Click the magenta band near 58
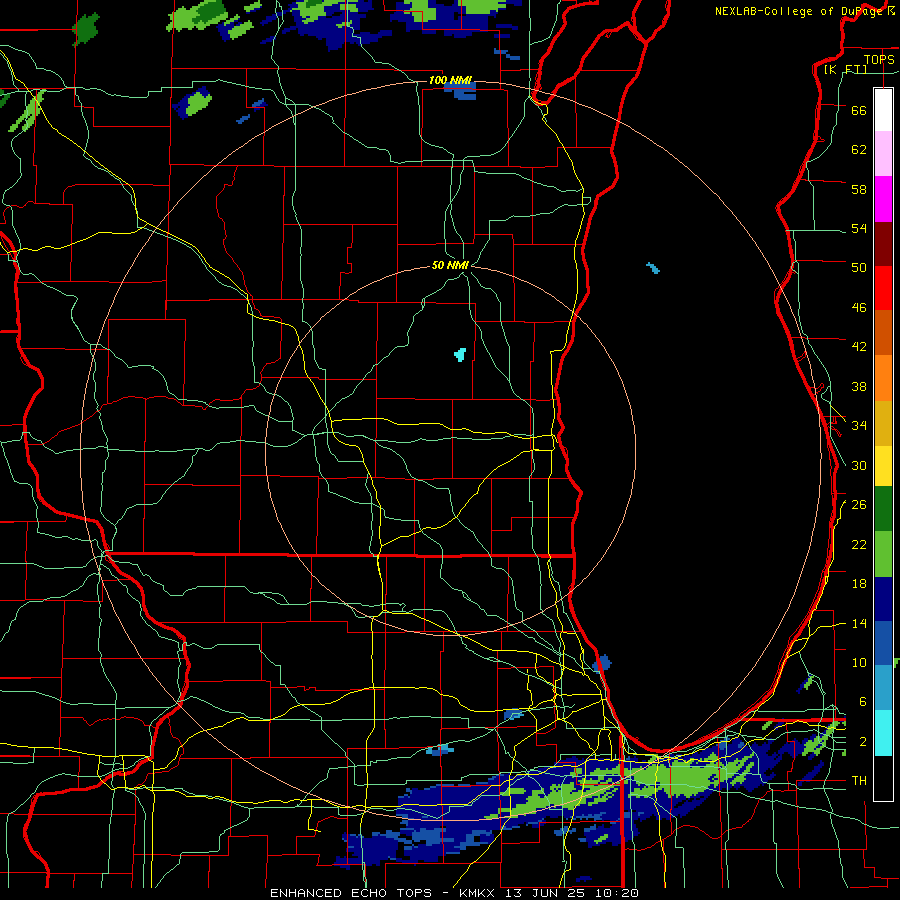 (x=883, y=199)
